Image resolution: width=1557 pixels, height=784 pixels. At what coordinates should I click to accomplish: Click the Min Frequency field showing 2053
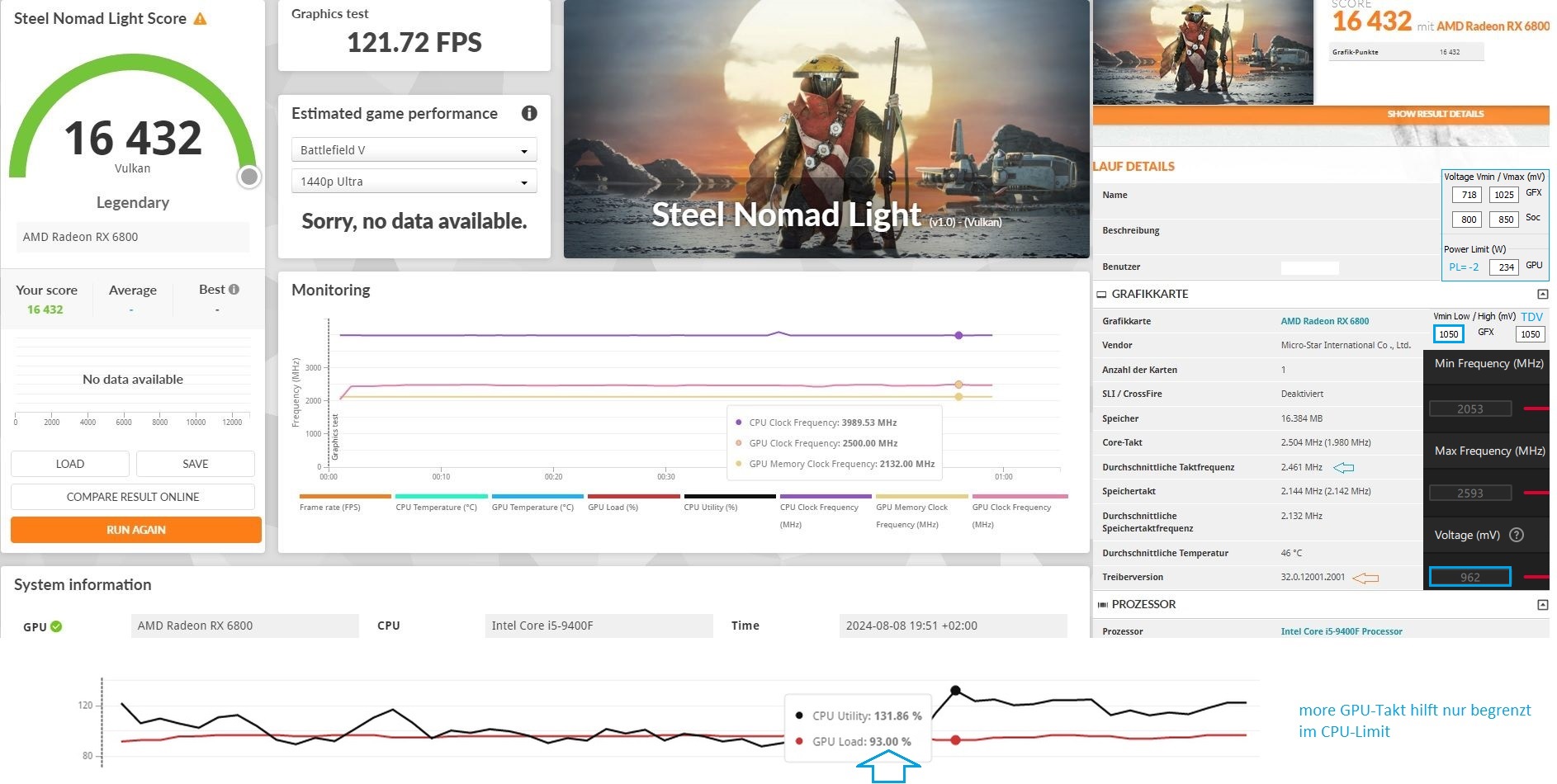[1470, 409]
